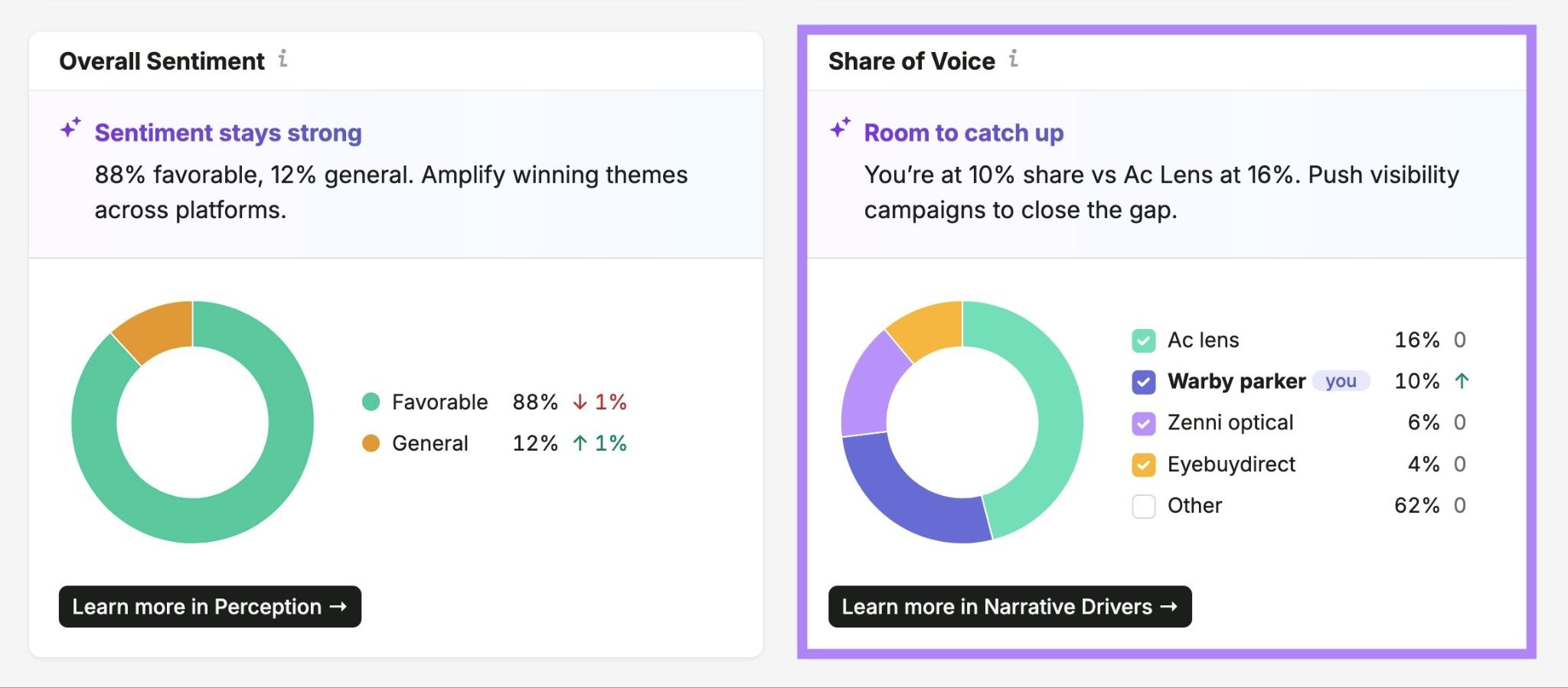Image resolution: width=1568 pixels, height=688 pixels.
Task: Toggle the Zenni optical checkbox
Action: pos(1143,422)
